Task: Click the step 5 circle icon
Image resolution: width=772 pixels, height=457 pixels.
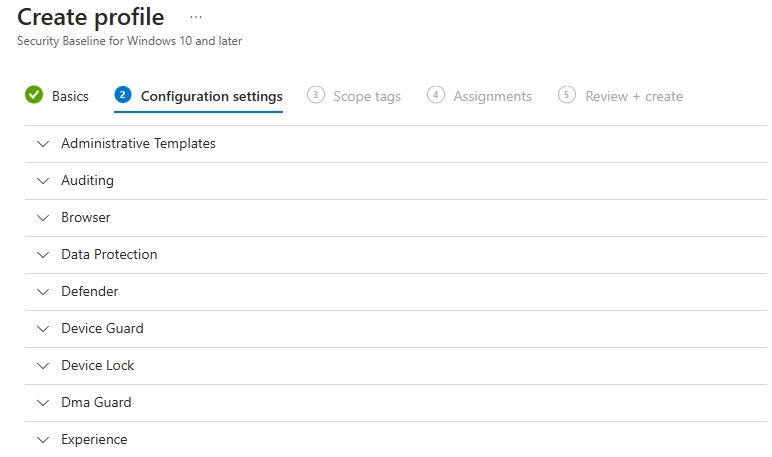Action: tap(567, 96)
